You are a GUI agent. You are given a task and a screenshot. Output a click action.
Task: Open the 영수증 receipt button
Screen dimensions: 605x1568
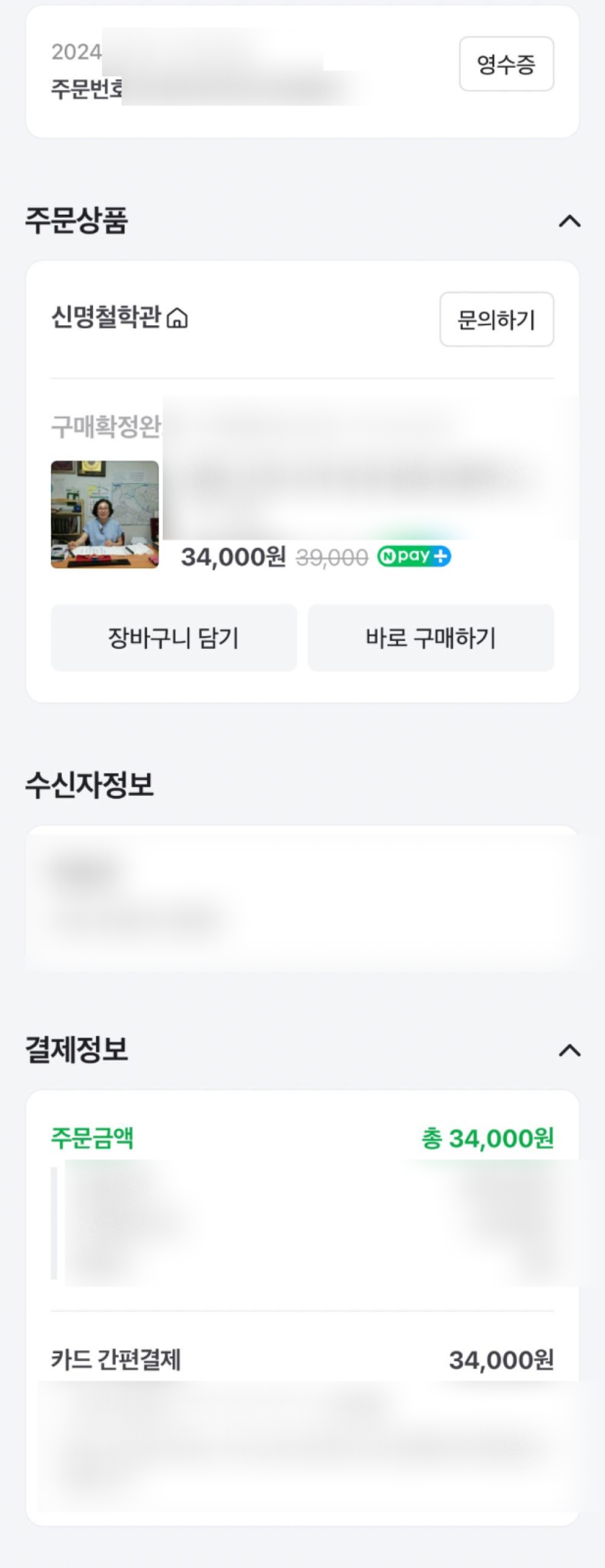[x=506, y=64]
